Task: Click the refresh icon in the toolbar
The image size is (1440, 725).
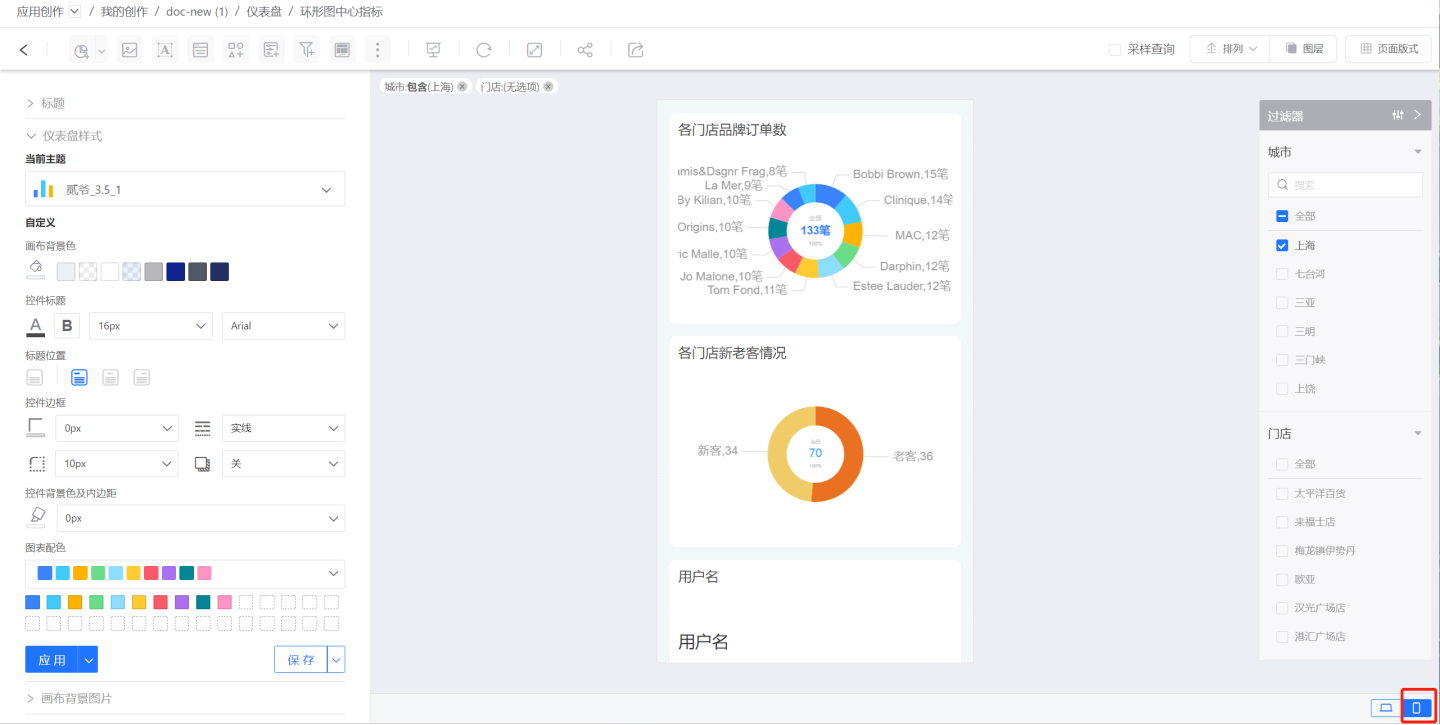Action: pos(484,49)
